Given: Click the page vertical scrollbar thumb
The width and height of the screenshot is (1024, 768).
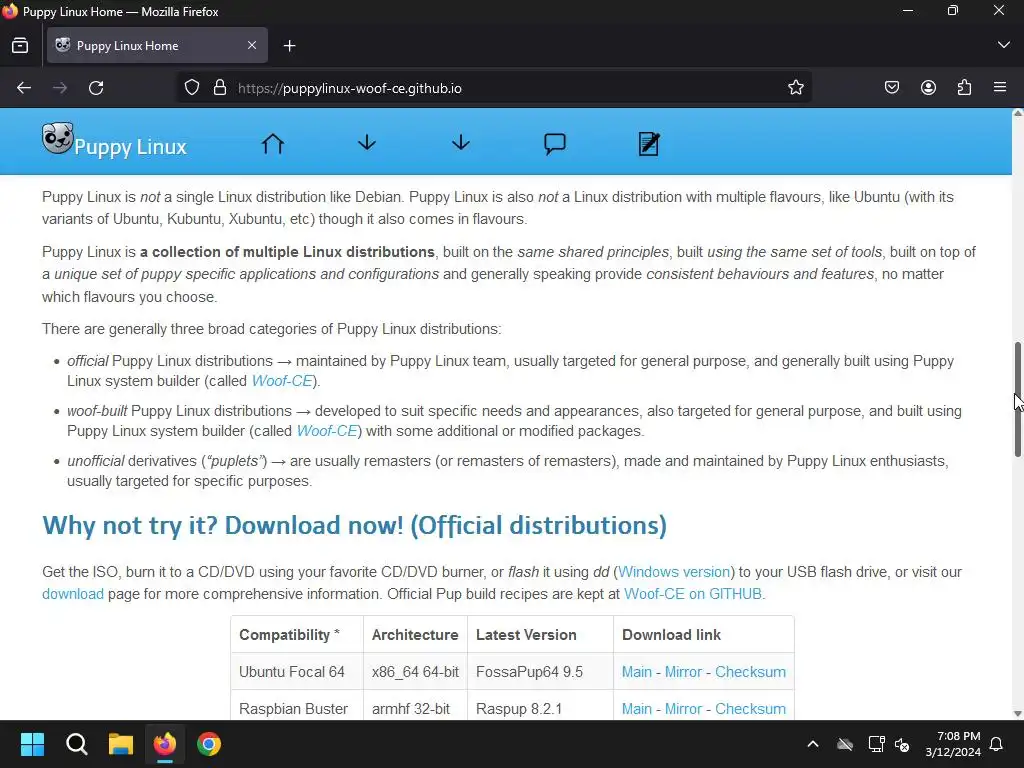Looking at the screenshot, I should pos(1017,400).
